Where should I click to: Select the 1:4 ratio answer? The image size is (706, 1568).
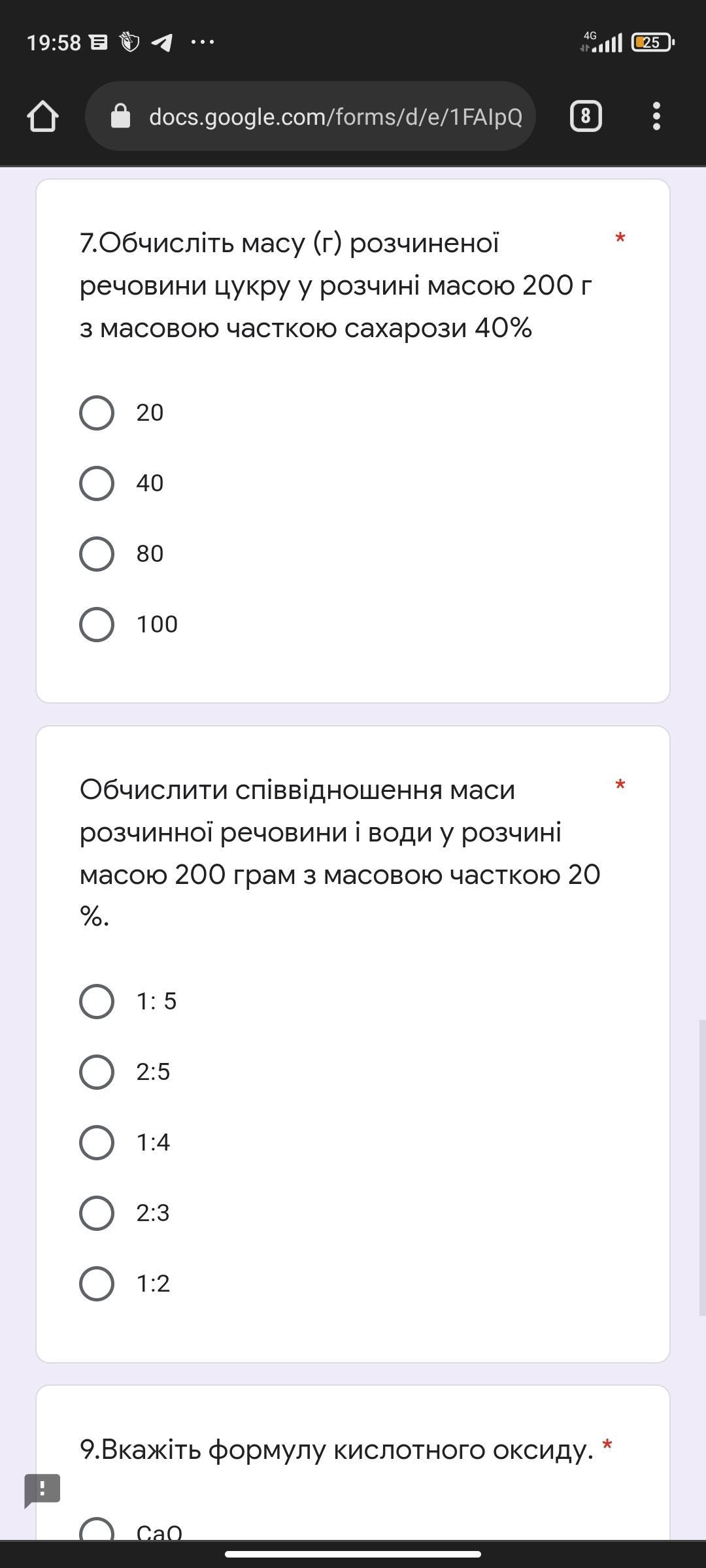(97, 1143)
